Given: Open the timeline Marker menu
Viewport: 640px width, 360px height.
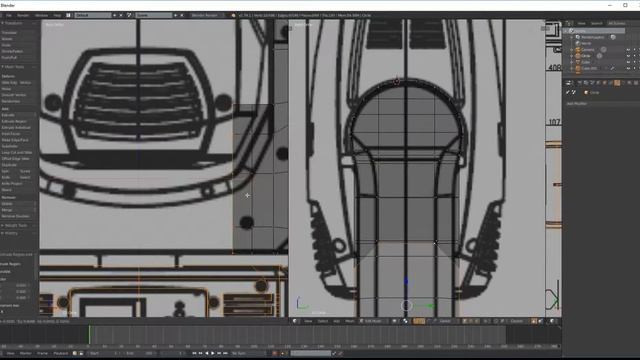Looking at the screenshot, I should [x=26, y=353].
